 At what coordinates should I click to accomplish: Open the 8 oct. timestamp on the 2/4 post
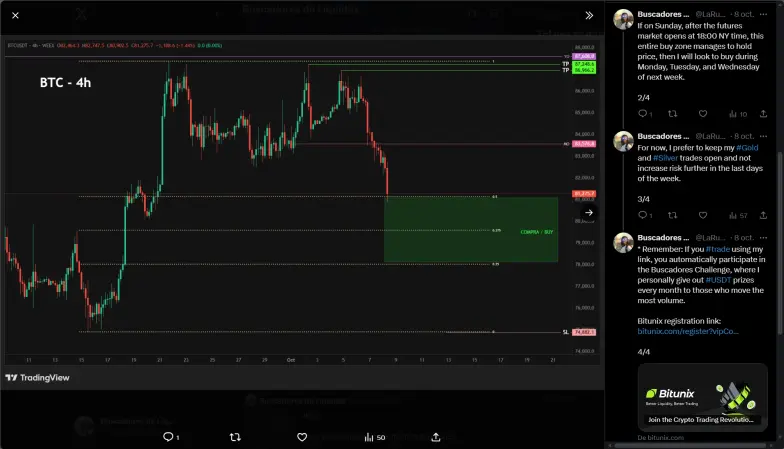pyautogui.click(x=744, y=14)
